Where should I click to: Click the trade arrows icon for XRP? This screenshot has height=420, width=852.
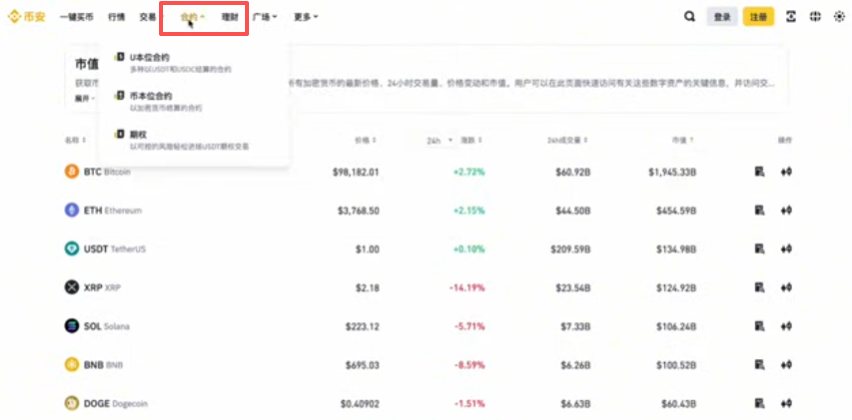click(786, 287)
